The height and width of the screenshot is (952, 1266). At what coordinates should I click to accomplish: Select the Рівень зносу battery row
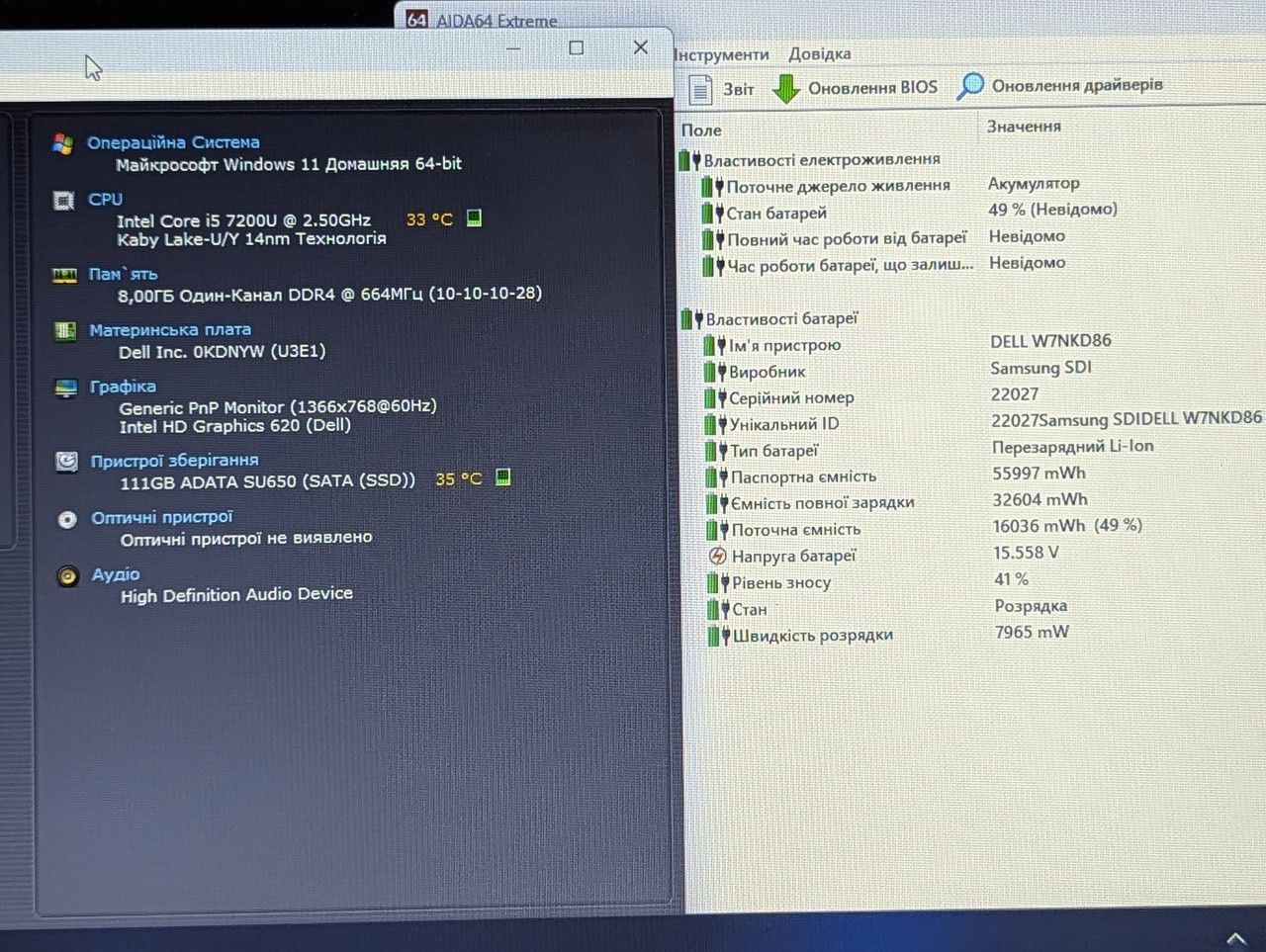pos(781,582)
